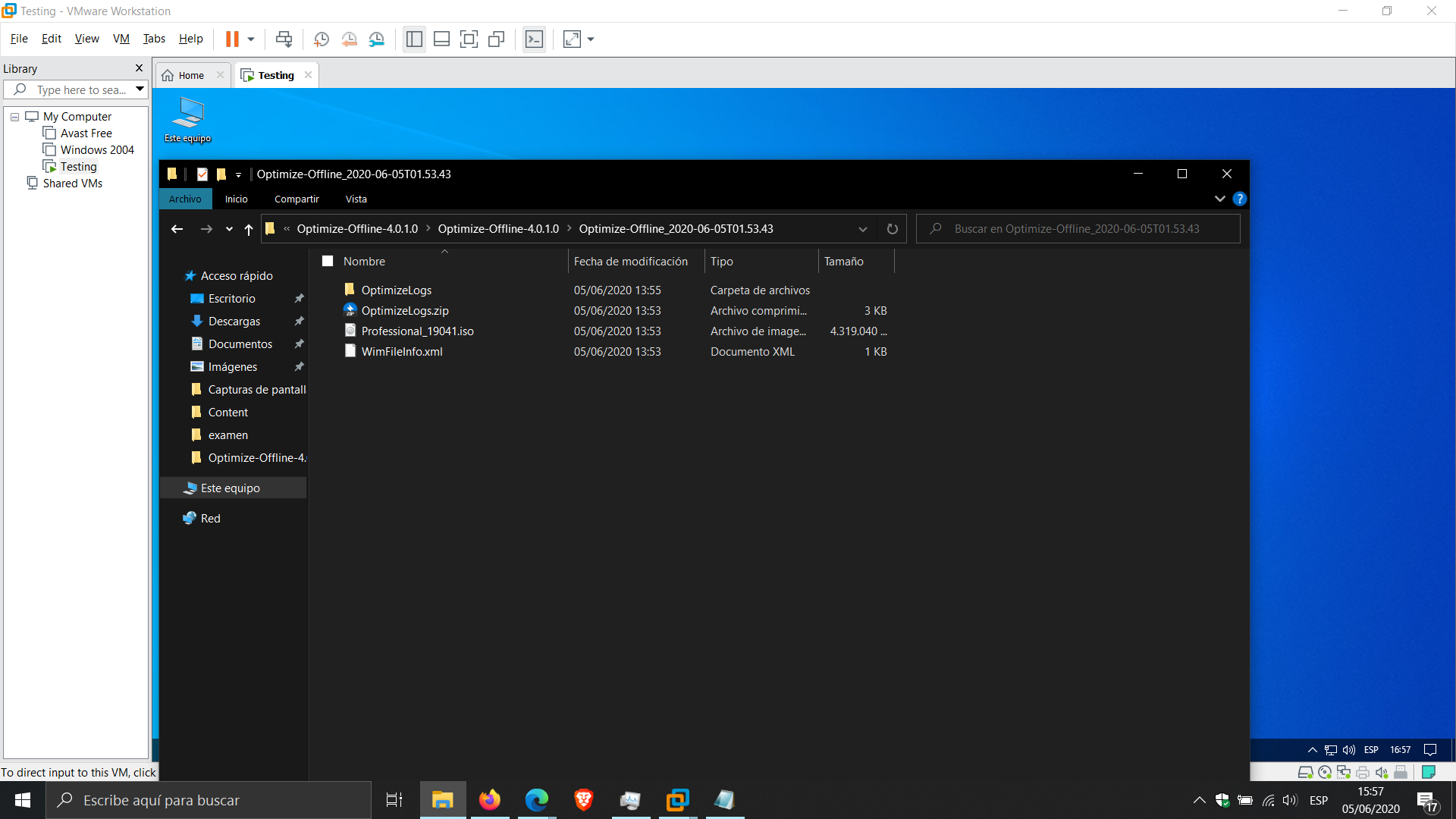The width and height of the screenshot is (1456, 819).
Task: Collapse the My Computer tree node
Action: coord(14,117)
